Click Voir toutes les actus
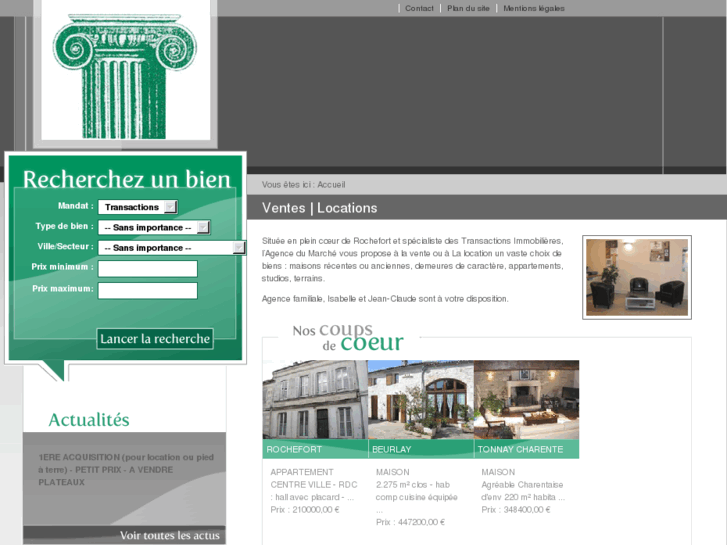Viewport: 727px width, 545px height. pyautogui.click(x=170, y=535)
